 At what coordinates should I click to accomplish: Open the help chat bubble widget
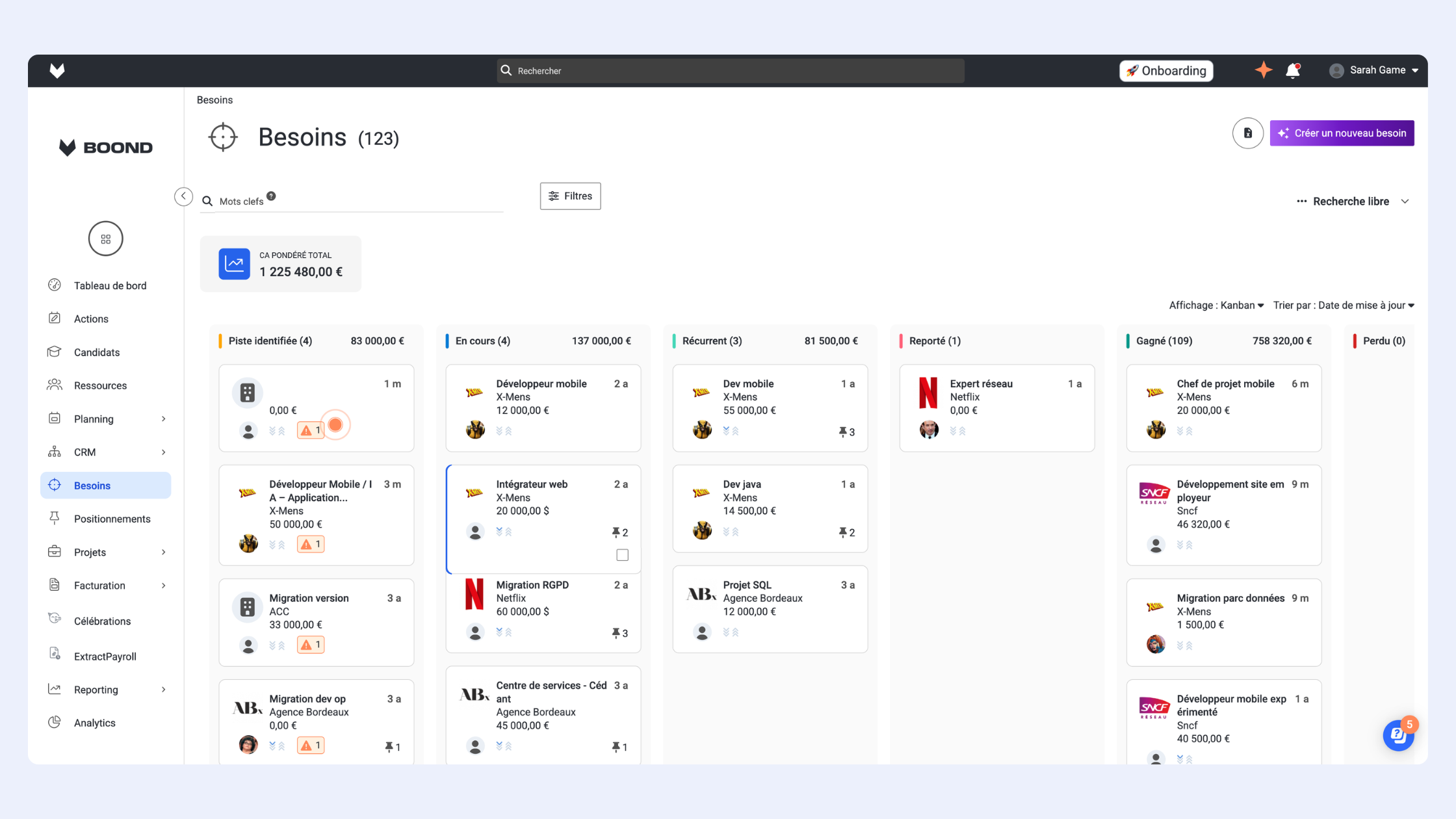click(x=1398, y=735)
